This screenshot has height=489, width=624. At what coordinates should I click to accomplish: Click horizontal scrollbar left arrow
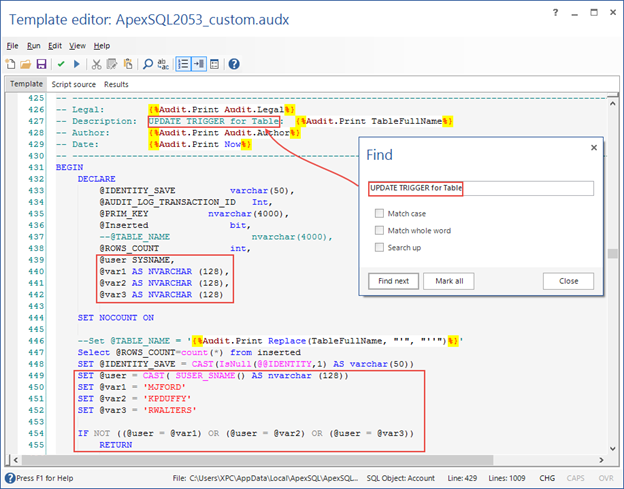click(x=16, y=460)
